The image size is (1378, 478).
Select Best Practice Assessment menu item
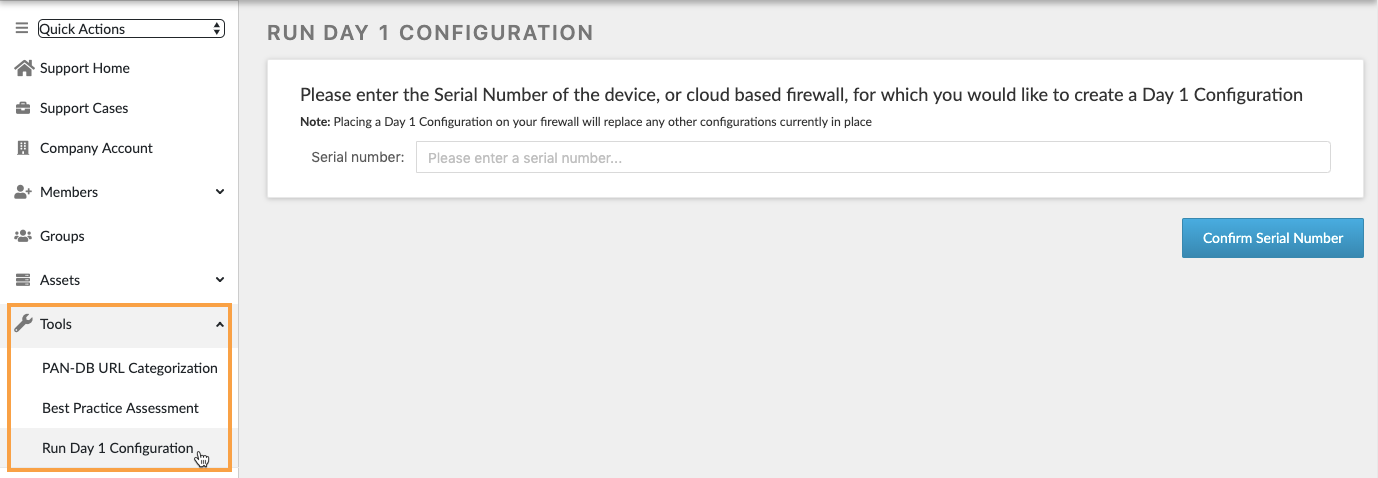[x=120, y=408]
